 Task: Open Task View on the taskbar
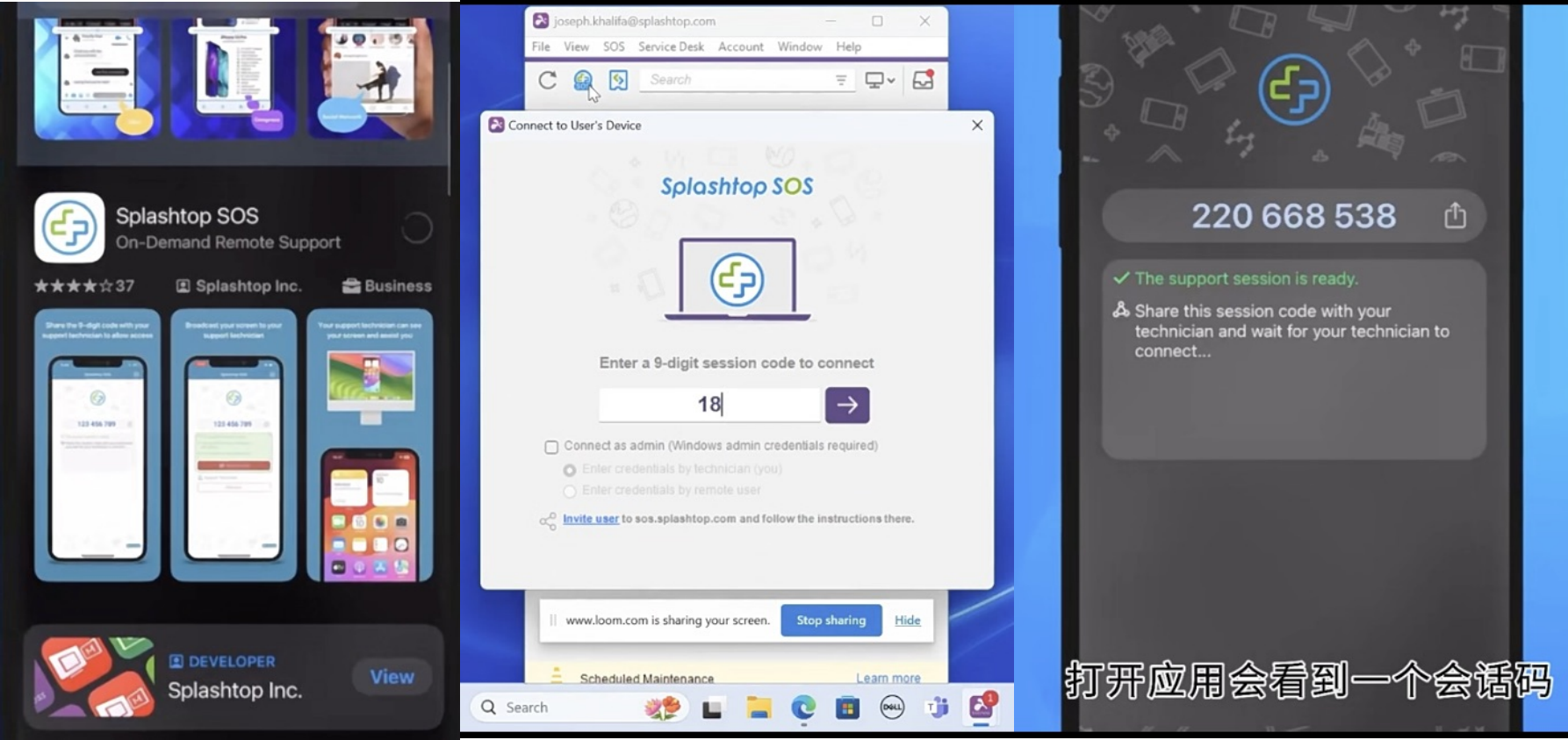pos(712,708)
